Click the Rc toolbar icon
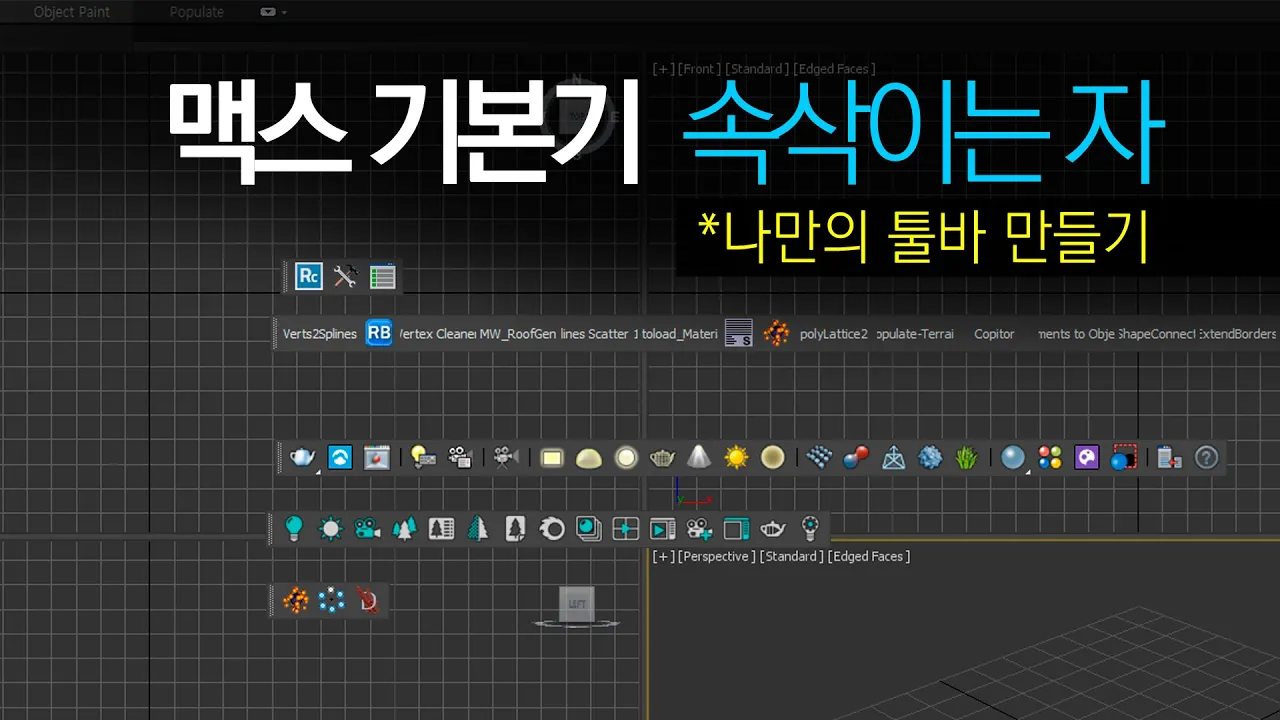This screenshot has width=1280, height=720. tap(309, 276)
